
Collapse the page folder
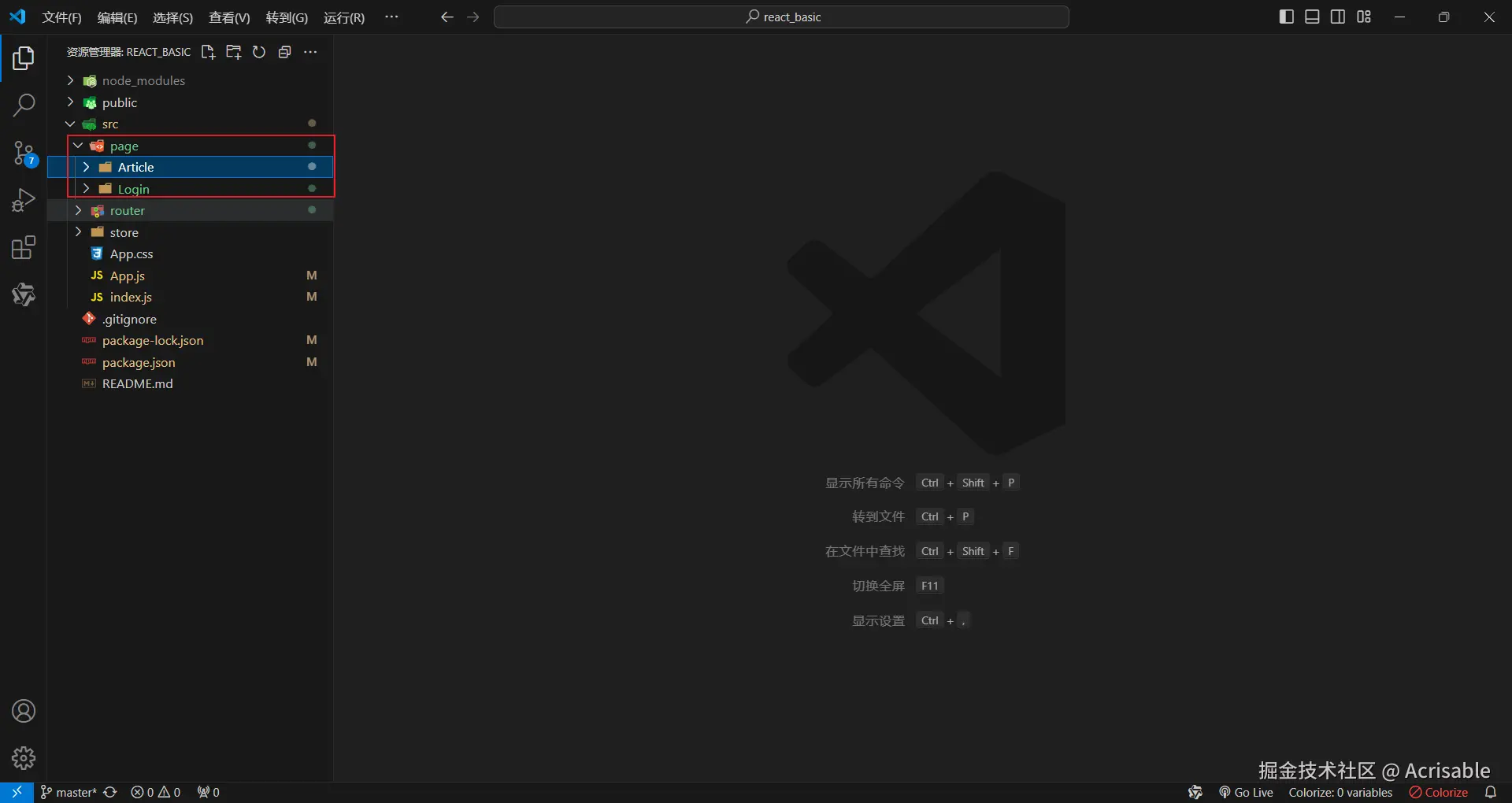tap(78, 146)
